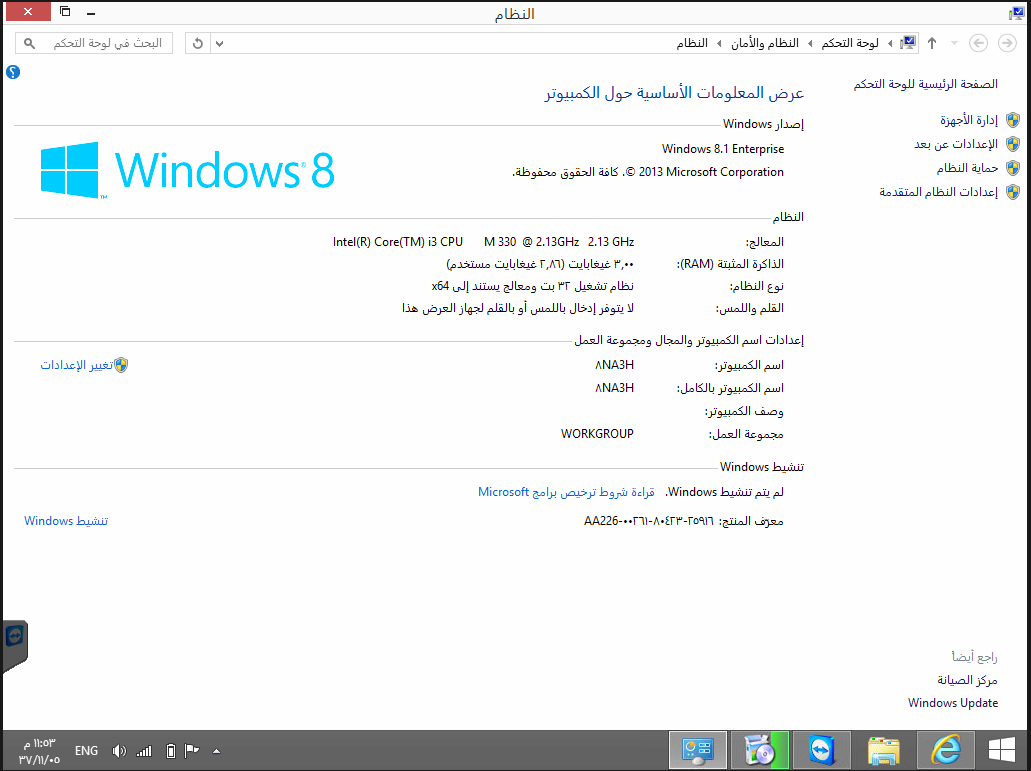This screenshot has height=771, width=1031.
Task: Open الإعدادات عن بعد link
Action: [955, 144]
